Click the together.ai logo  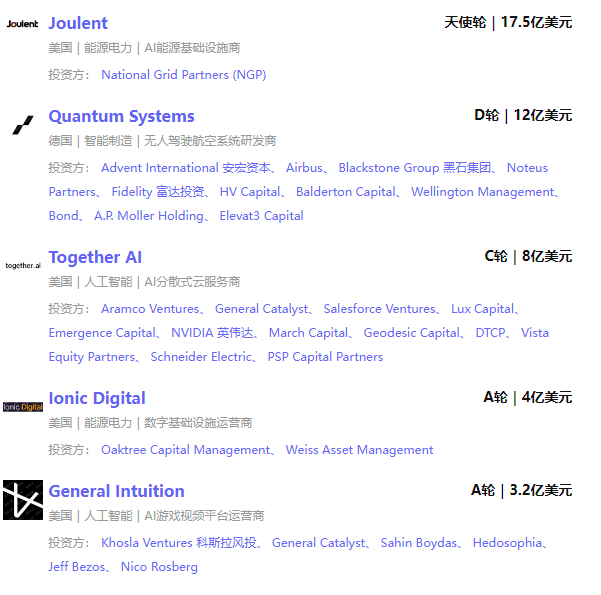pyautogui.click(x=23, y=265)
